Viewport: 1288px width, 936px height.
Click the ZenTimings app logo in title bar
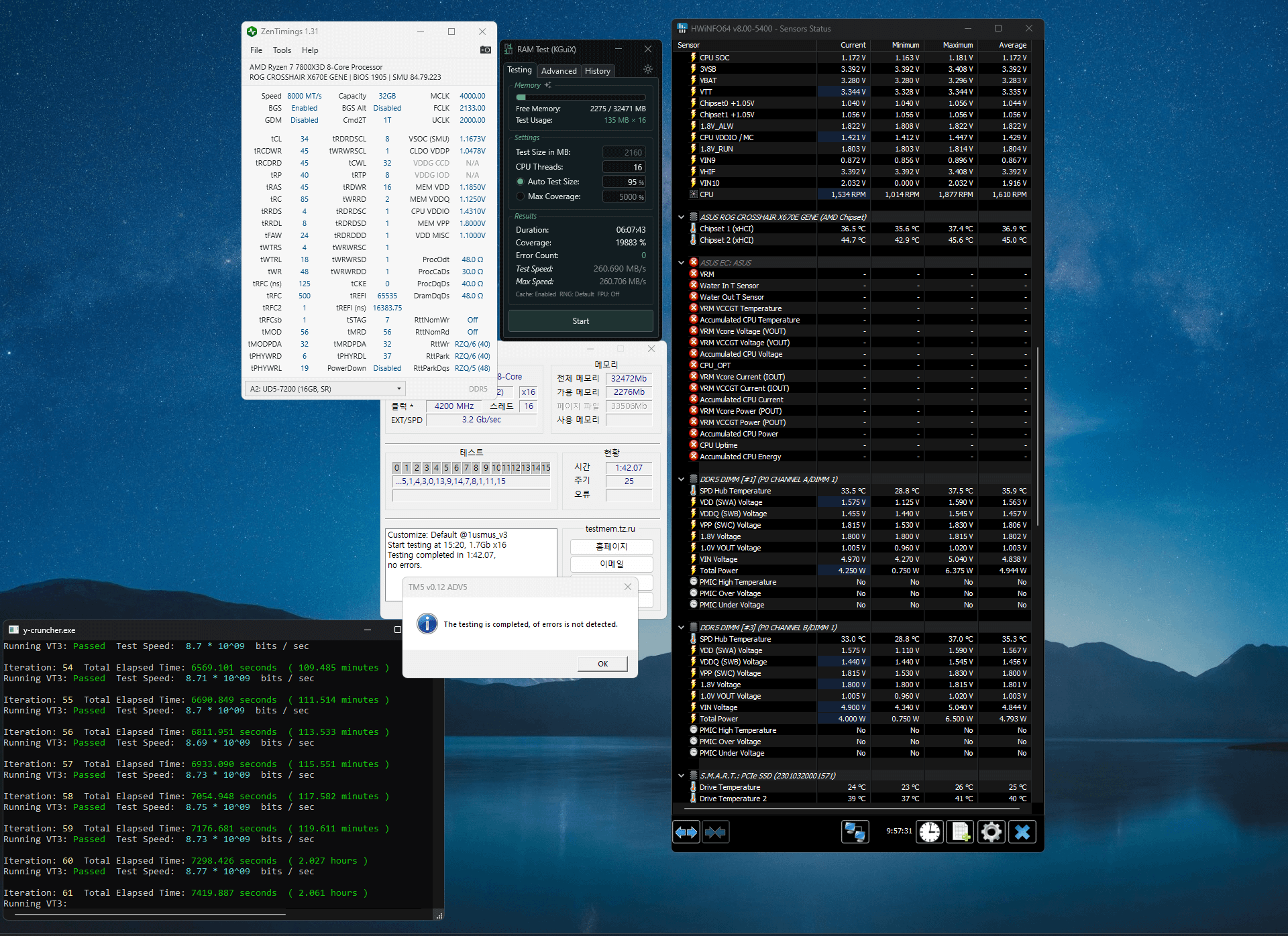click(252, 32)
